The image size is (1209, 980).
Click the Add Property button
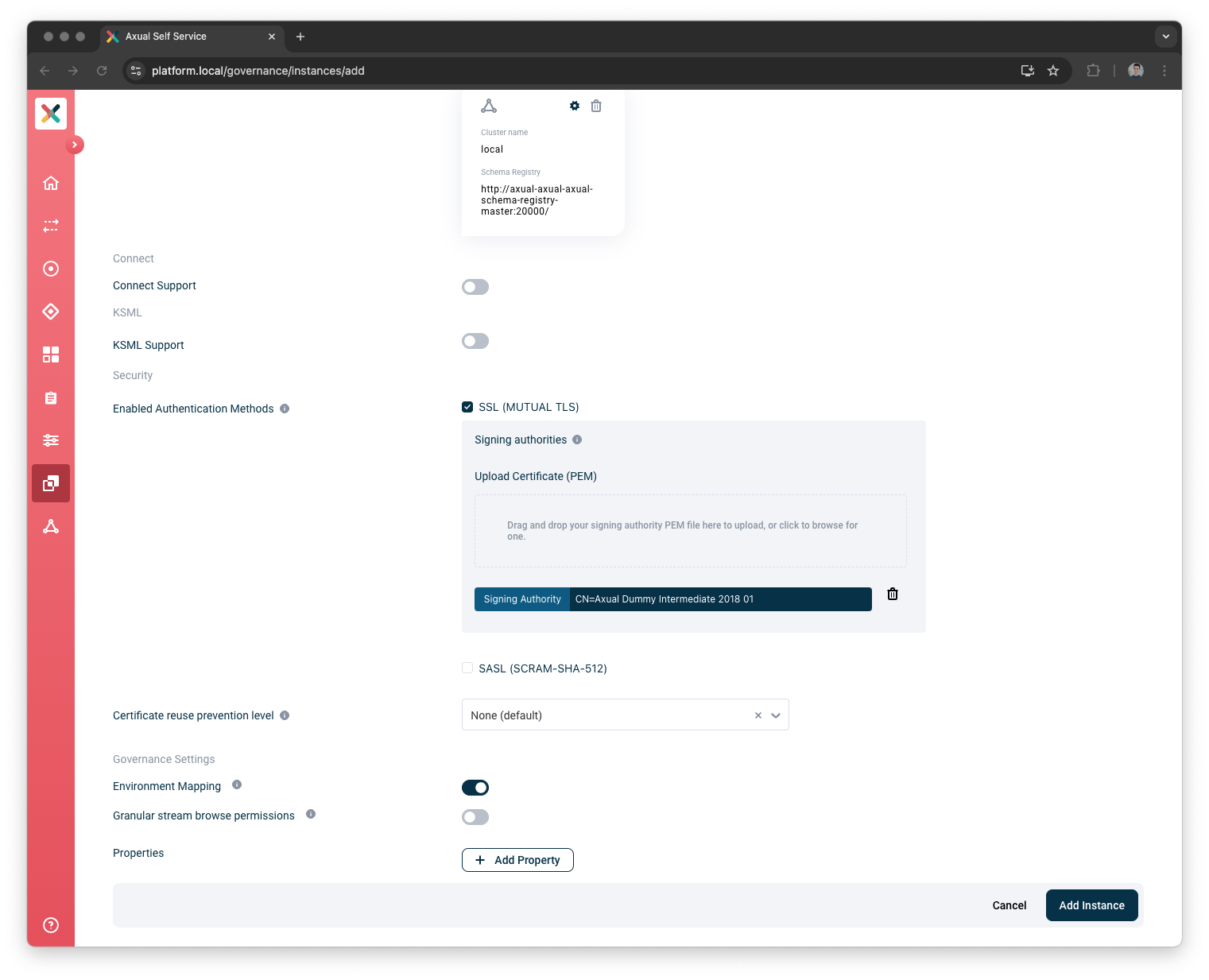(x=517, y=860)
